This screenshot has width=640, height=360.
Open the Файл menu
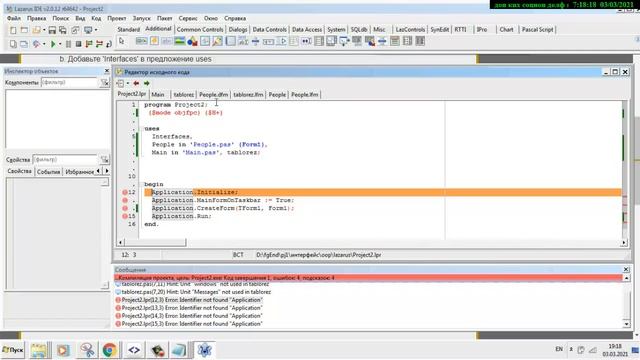pyautogui.click(x=13, y=18)
